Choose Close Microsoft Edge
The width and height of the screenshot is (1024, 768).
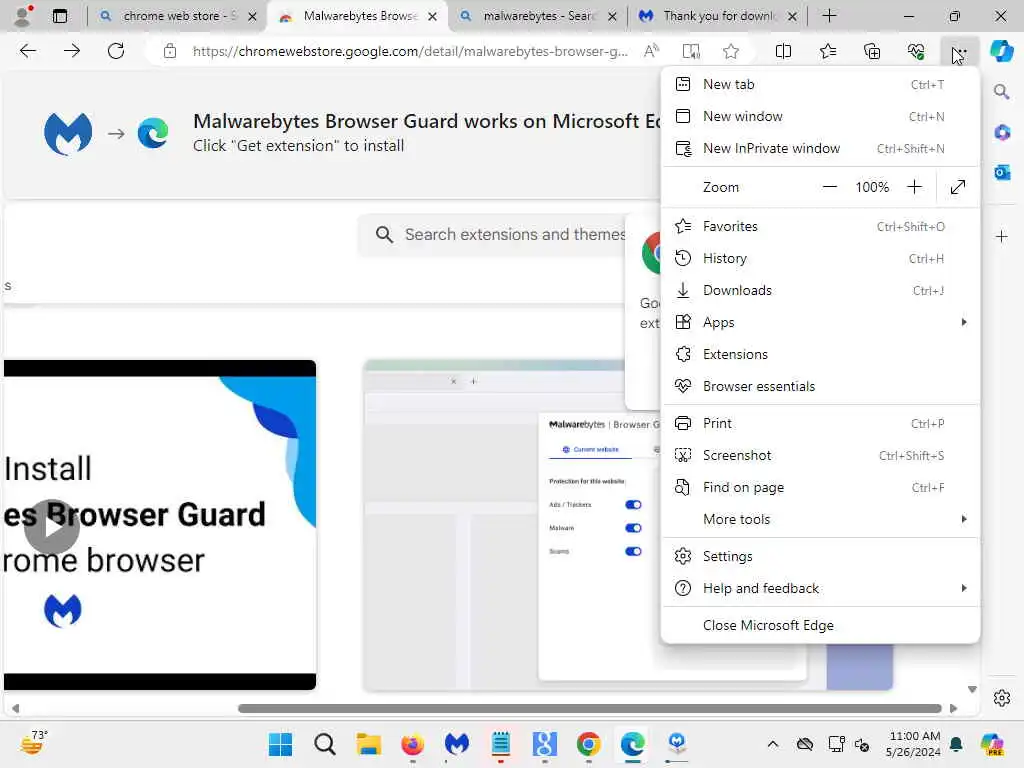point(820,626)
